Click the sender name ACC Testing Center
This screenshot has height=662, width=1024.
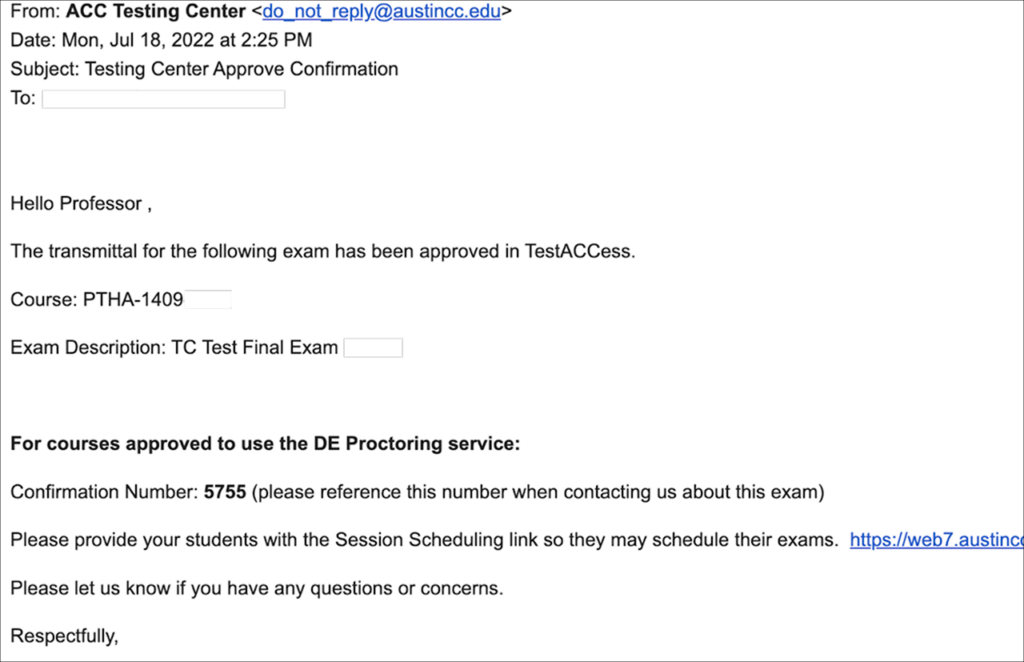[155, 13]
